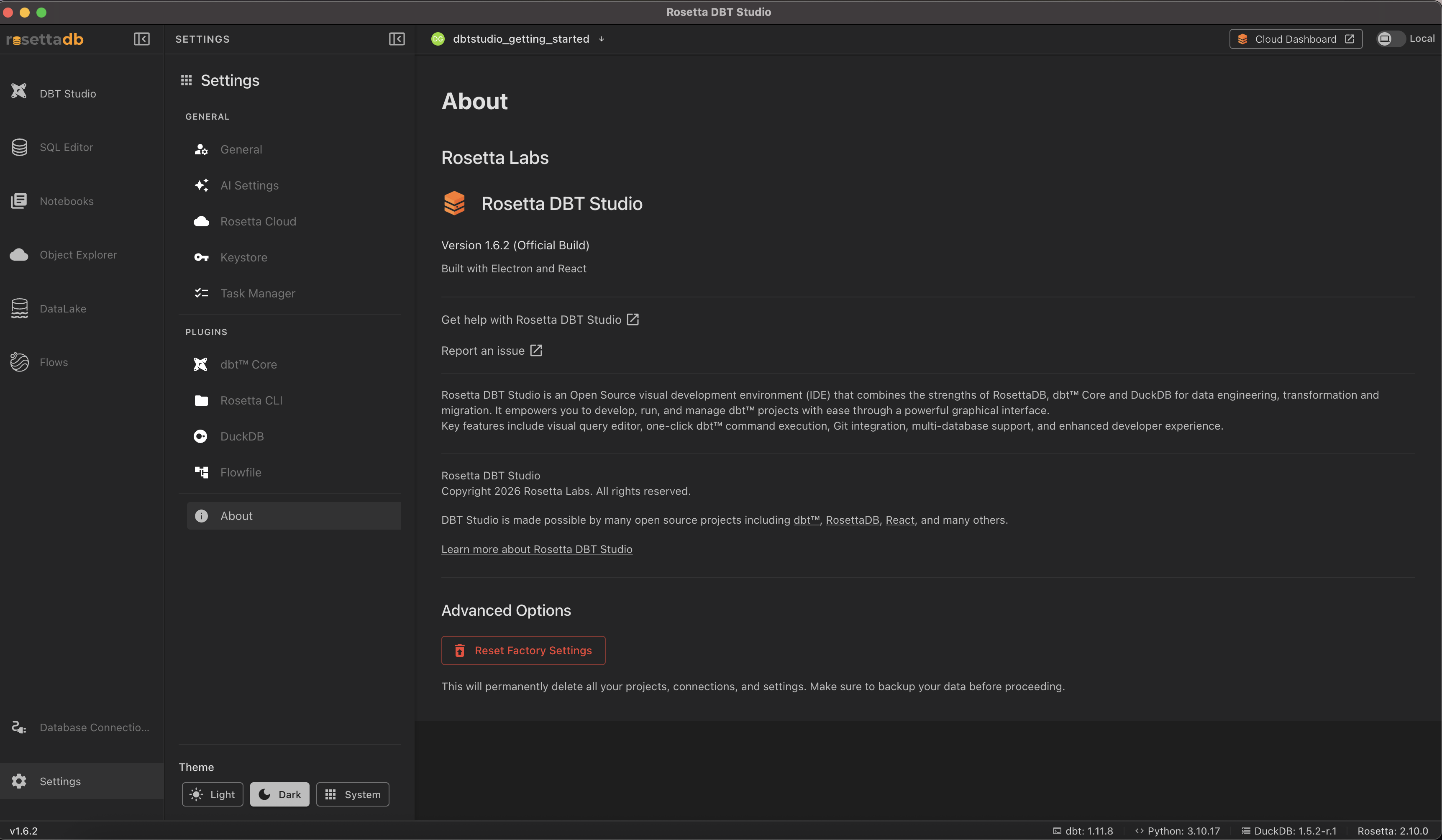Image resolution: width=1442 pixels, height=840 pixels.
Task: Click the Notebooks icon in sidebar
Action: 19,201
